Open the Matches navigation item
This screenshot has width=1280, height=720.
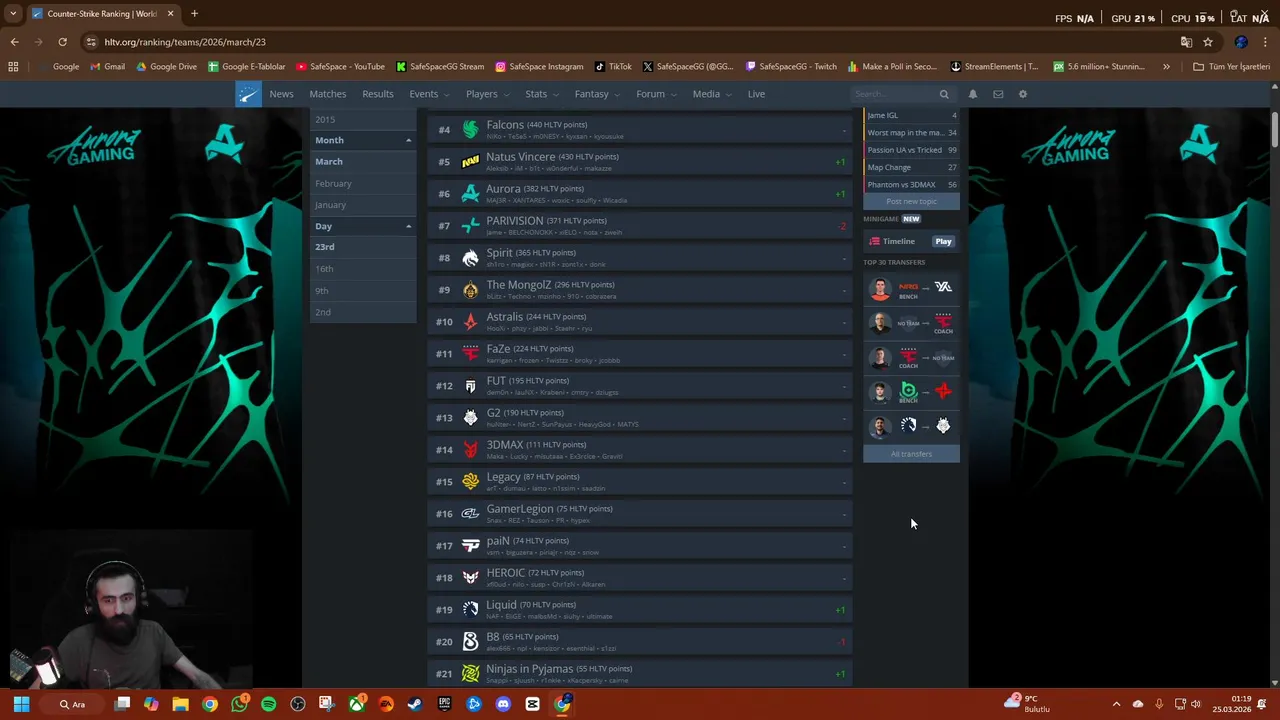pos(328,94)
